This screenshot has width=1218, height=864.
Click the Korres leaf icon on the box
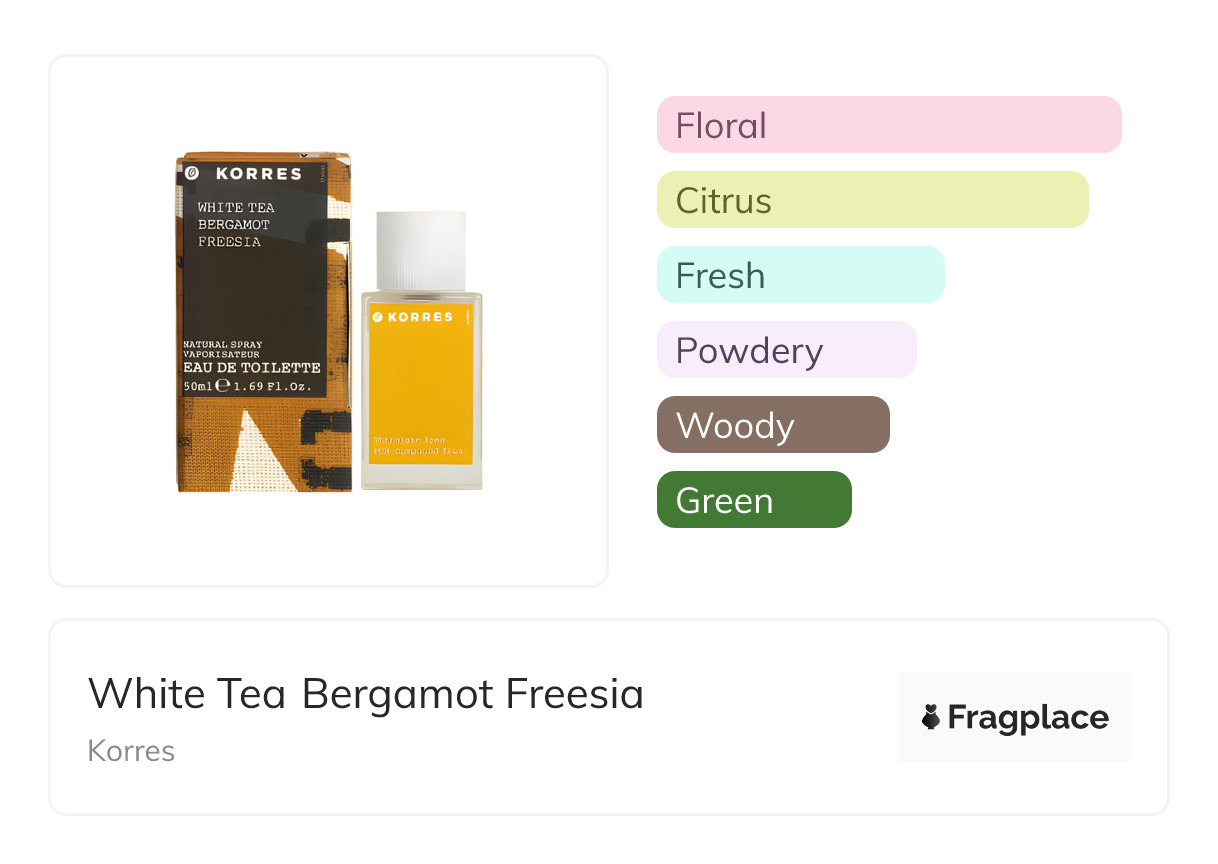191,173
